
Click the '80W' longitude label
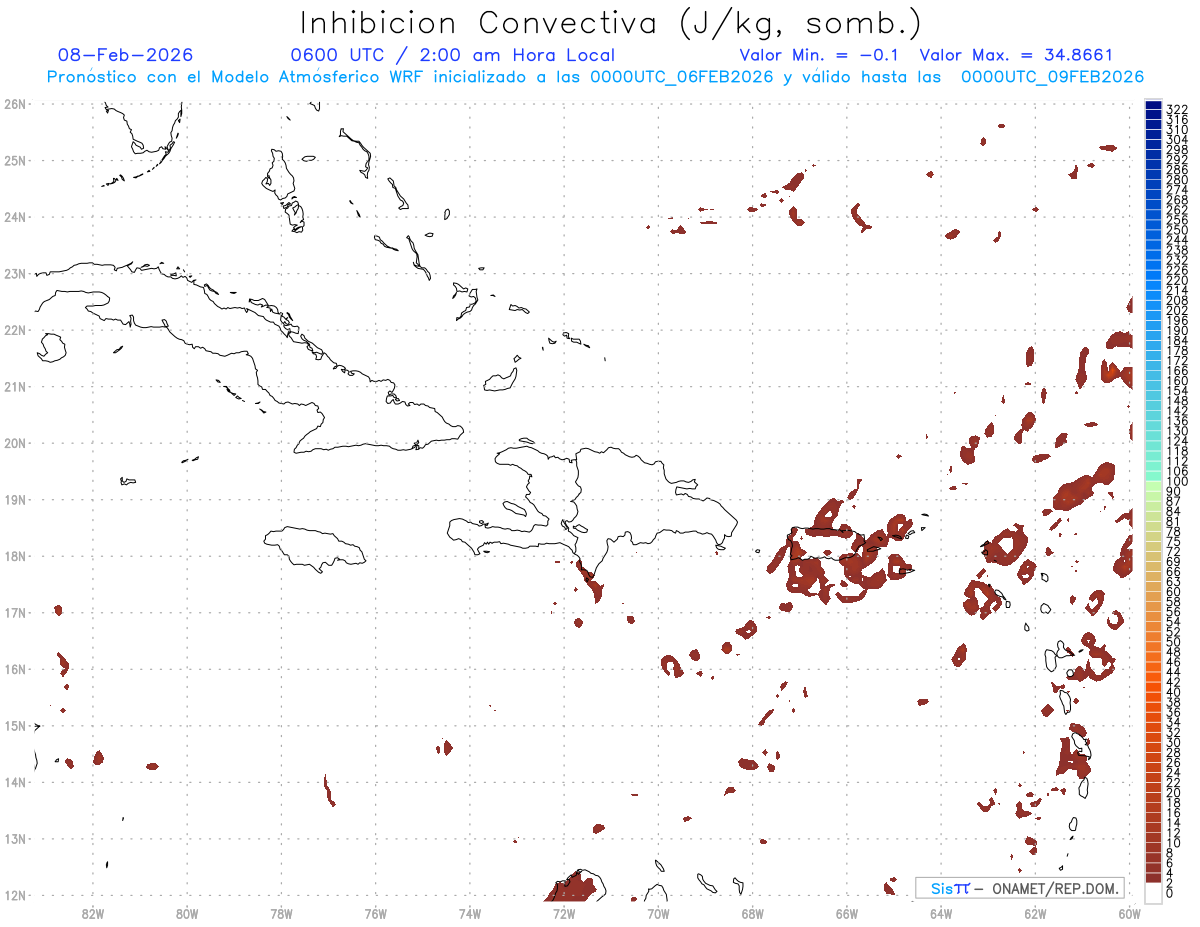click(x=187, y=912)
